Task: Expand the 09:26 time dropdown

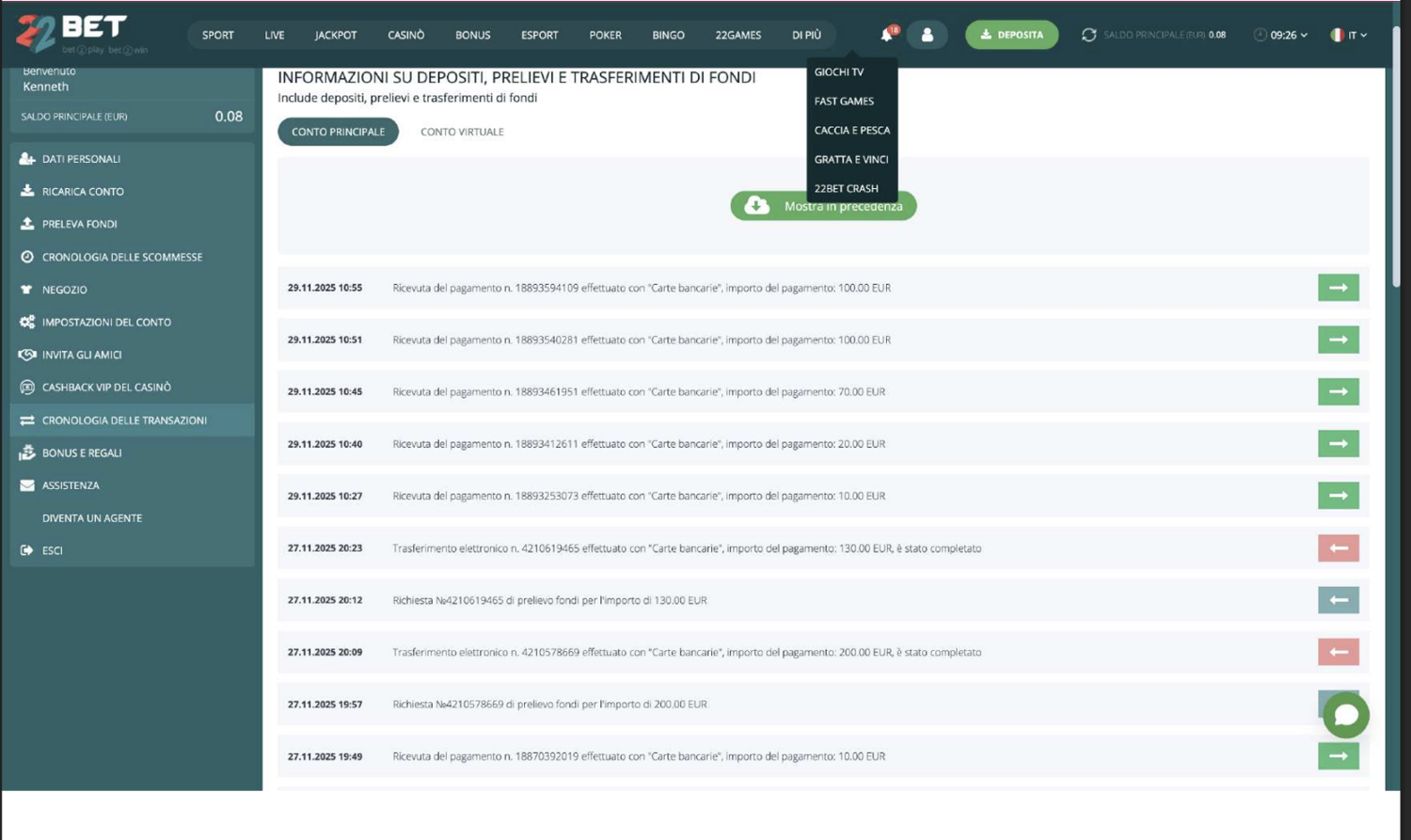Action: (1280, 35)
